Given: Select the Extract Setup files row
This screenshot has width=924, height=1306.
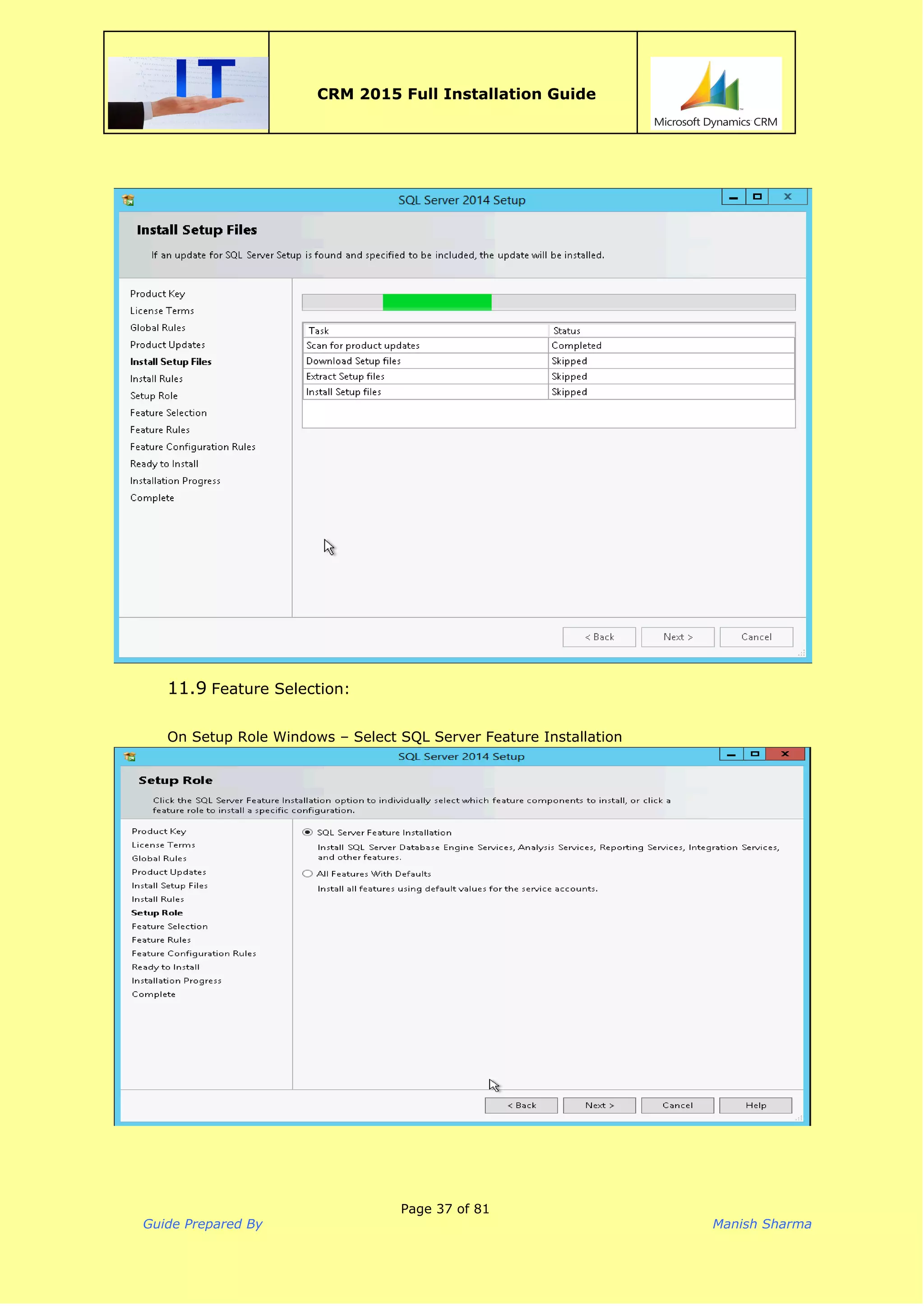Looking at the screenshot, I should pos(550,377).
